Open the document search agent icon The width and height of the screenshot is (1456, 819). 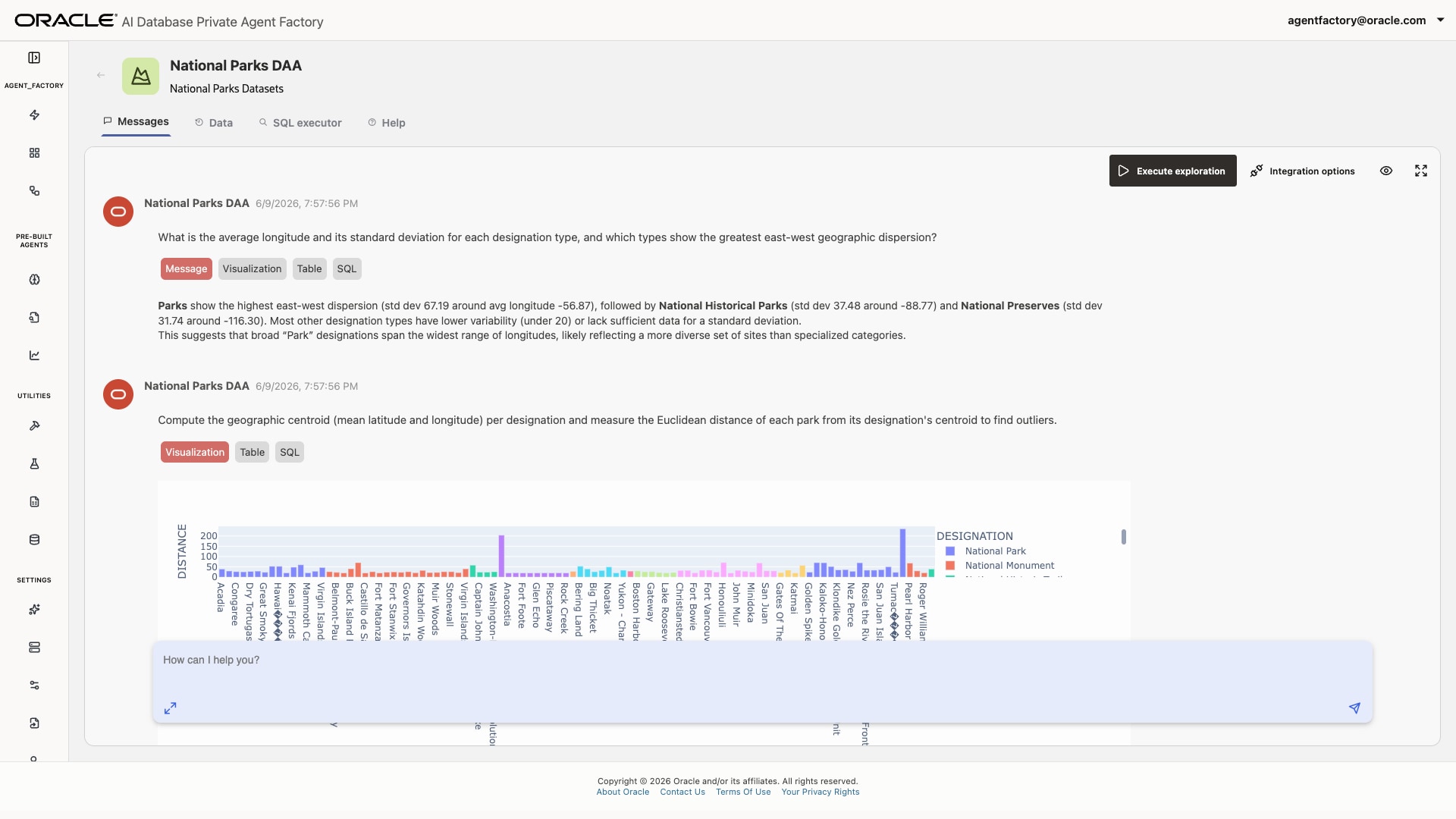34,318
